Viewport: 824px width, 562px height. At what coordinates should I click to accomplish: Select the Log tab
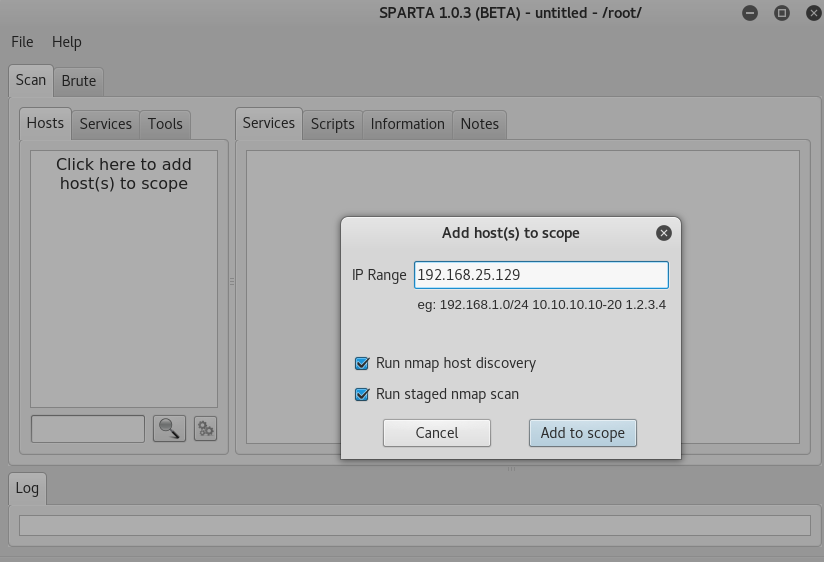point(27,488)
